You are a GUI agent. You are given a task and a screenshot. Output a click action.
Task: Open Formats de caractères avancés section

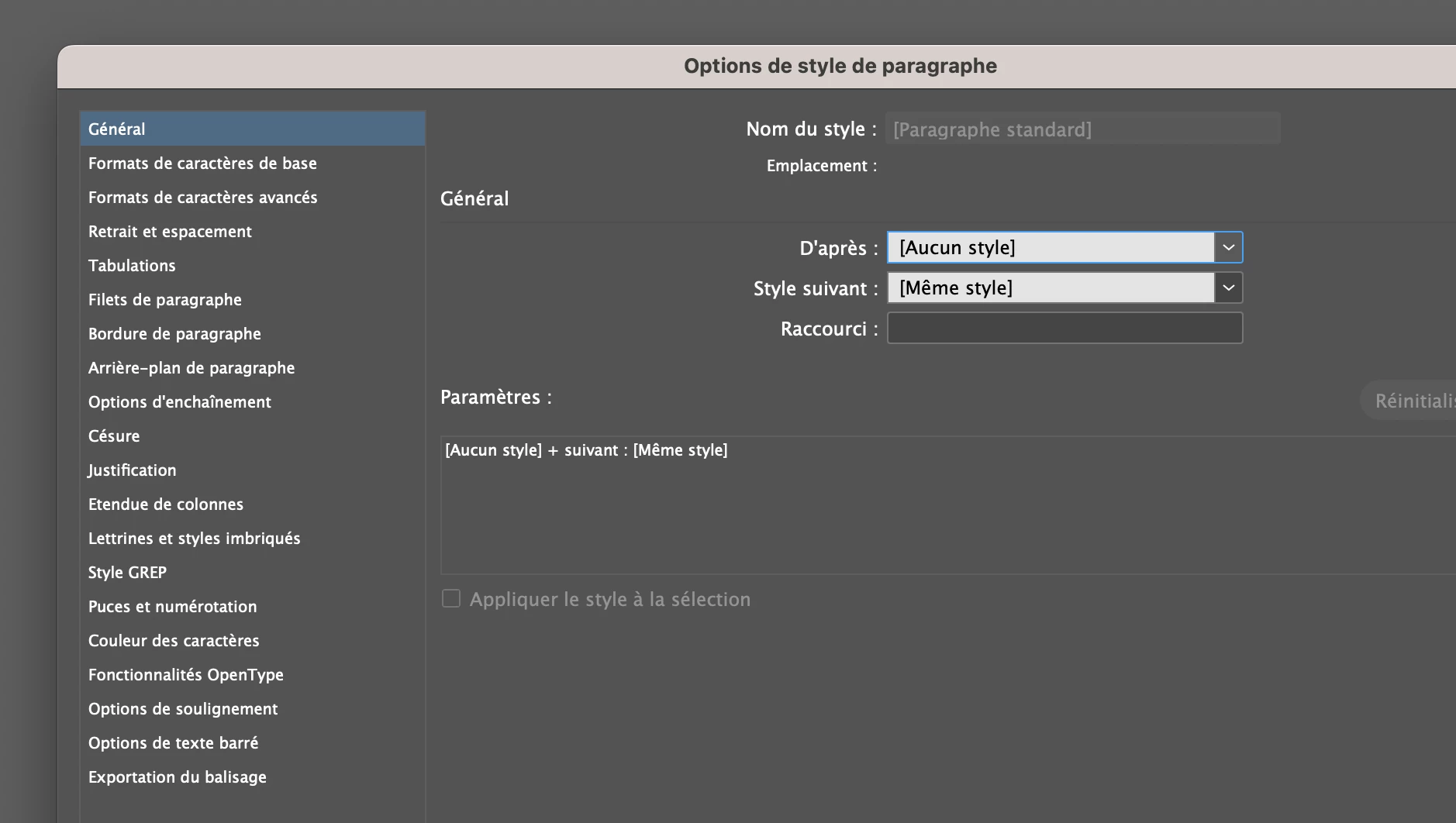202,198
